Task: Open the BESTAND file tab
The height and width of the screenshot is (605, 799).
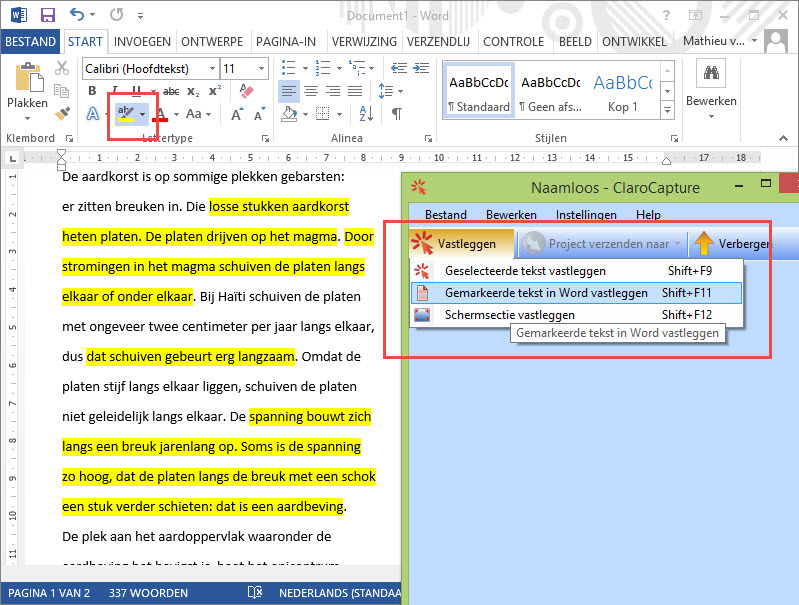Action: point(30,42)
